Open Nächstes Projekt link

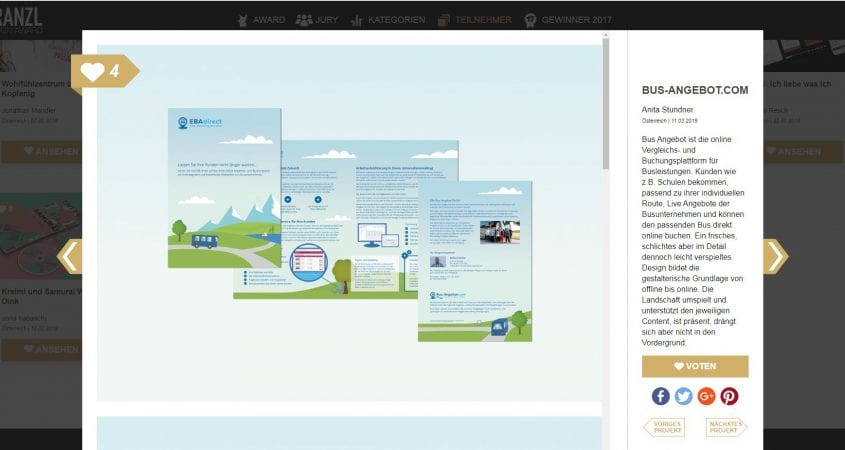[x=726, y=427]
